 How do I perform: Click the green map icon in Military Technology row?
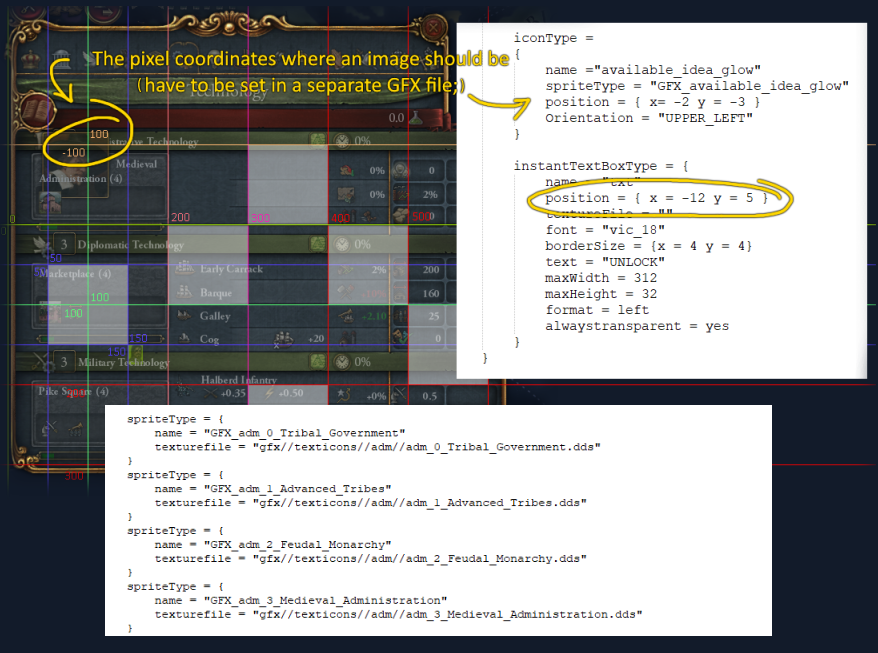click(x=318, y=362)
